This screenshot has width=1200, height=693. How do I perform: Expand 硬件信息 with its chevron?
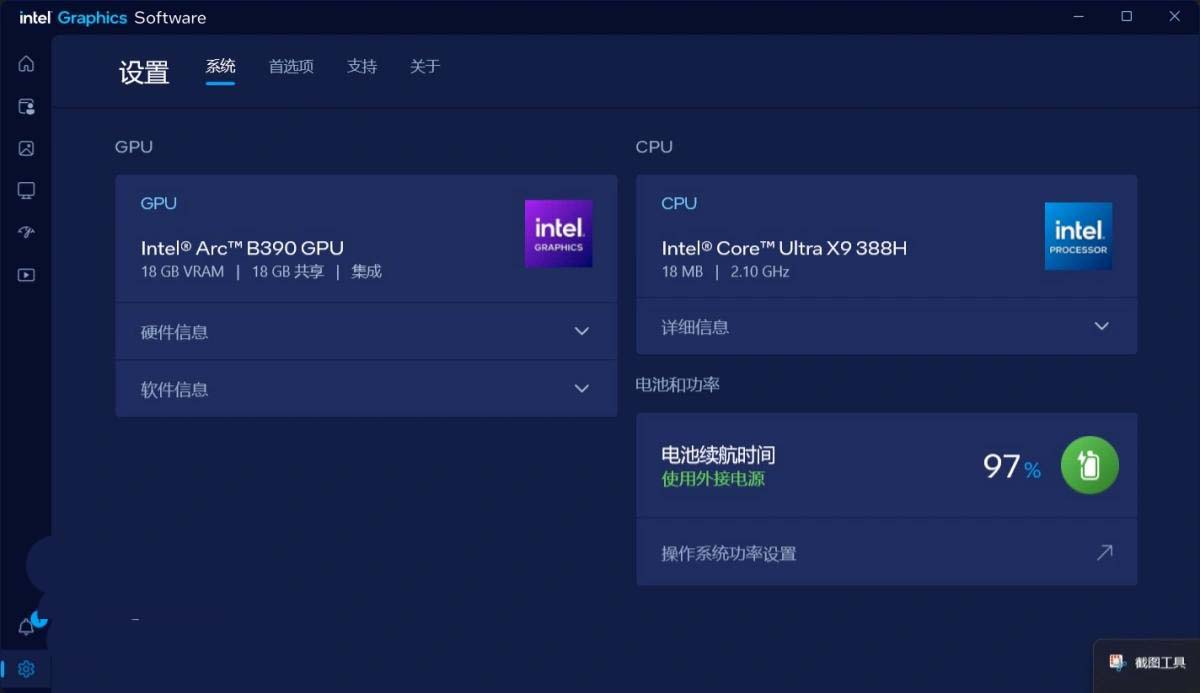pos(582,331)
